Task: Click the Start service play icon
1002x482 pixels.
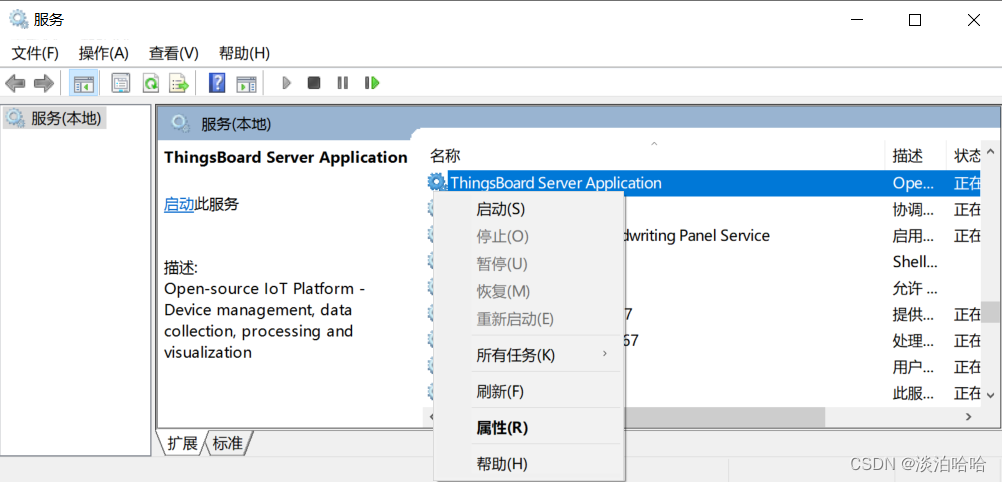Action: (287, 83)
